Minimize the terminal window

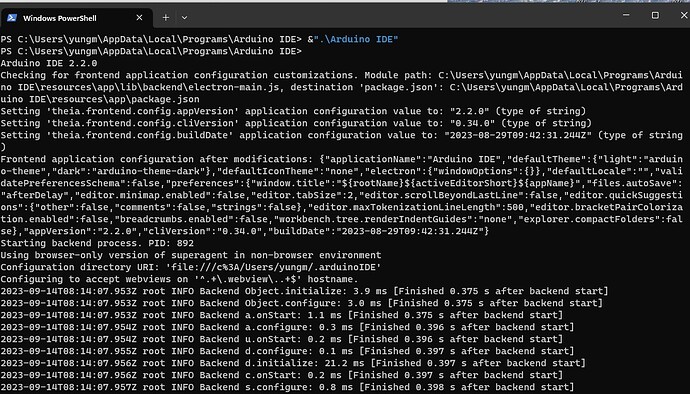626,15
